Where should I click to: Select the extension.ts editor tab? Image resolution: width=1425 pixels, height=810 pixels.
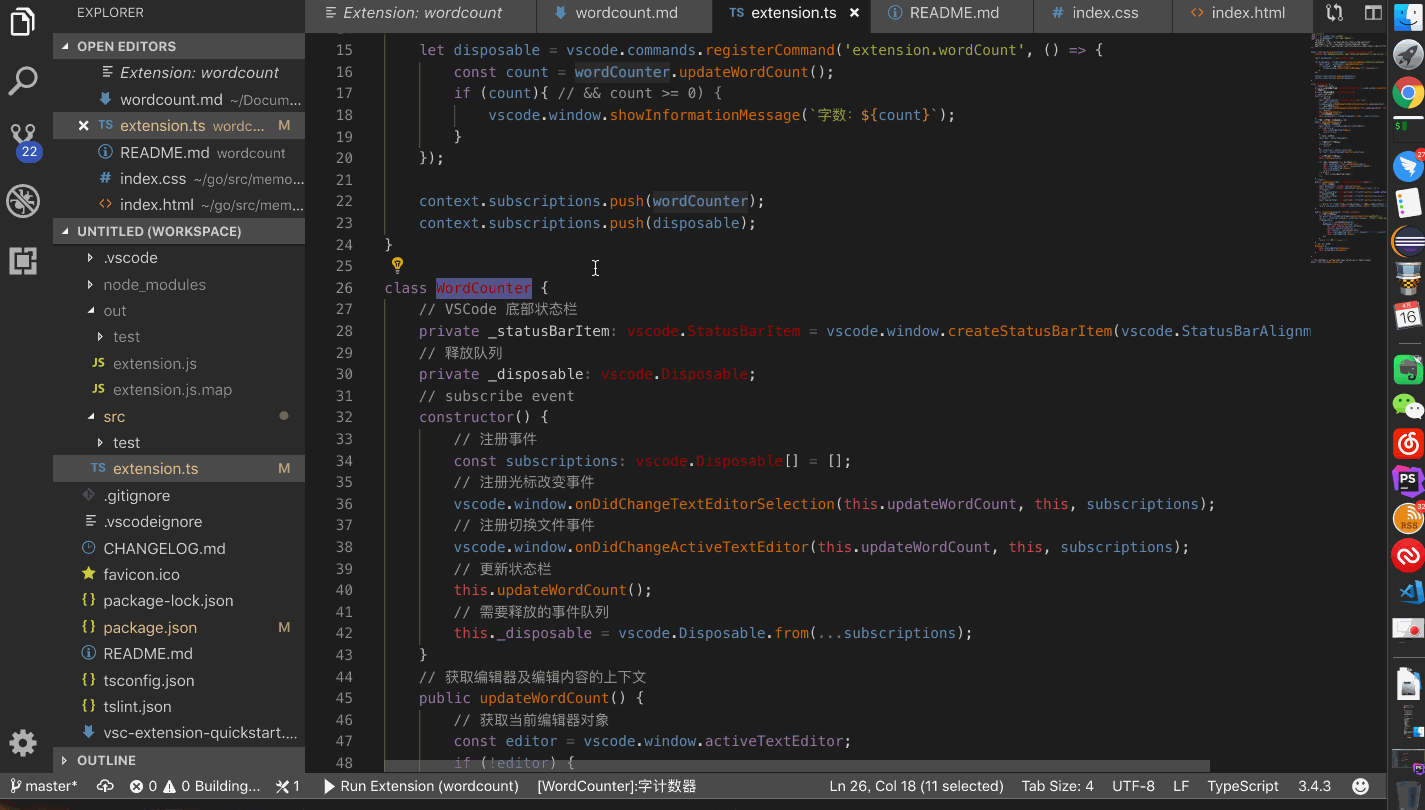pos(792,13)
